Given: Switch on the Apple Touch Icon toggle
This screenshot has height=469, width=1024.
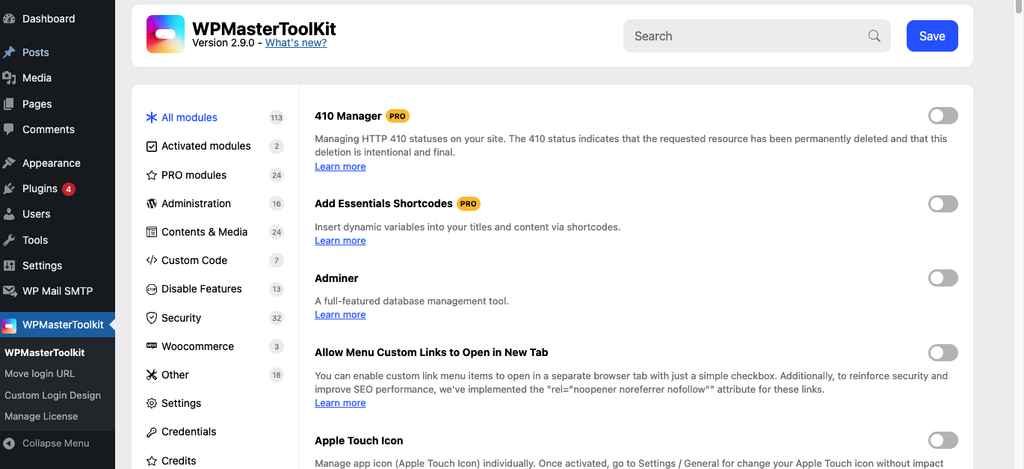Looking at the screenshot, I should (943, 440).
